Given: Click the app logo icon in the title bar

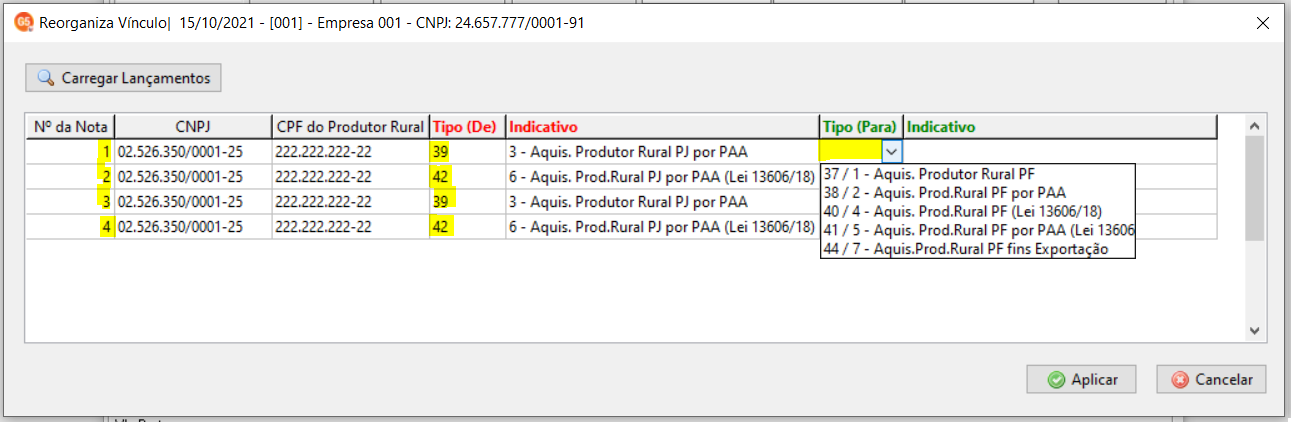Looking at the screenshot, I should click(x=23, y=22).
